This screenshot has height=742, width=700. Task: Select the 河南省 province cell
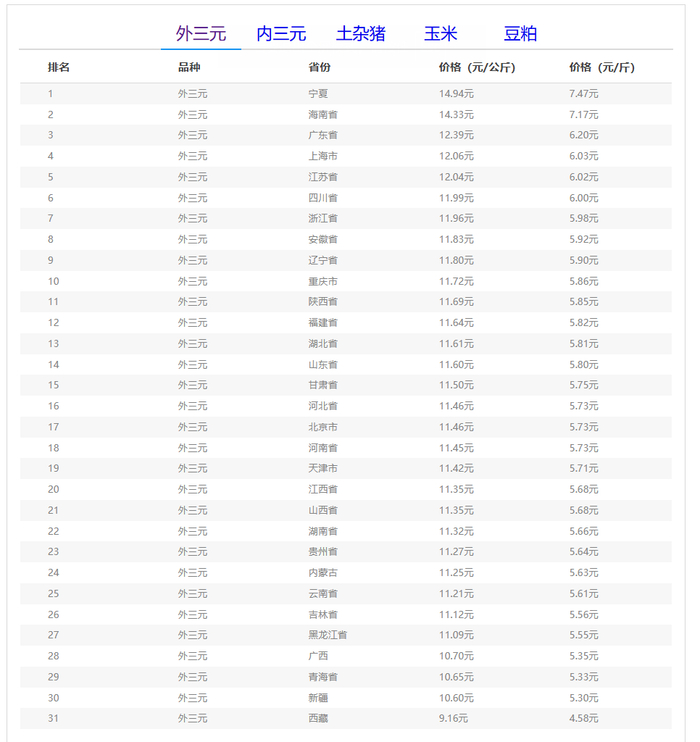[x=323, y=448]
